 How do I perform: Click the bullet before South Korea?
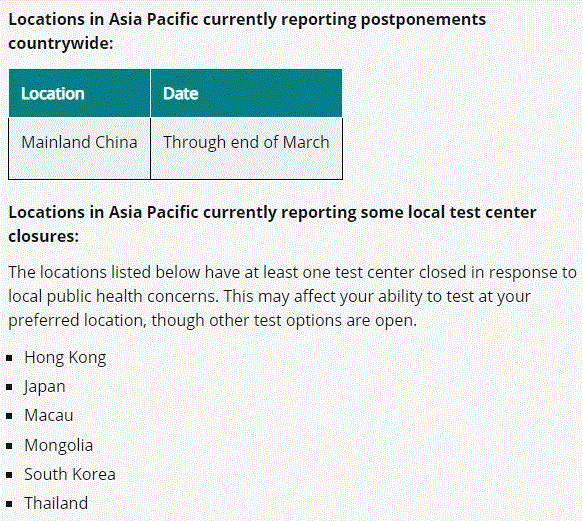coord(10,475)
